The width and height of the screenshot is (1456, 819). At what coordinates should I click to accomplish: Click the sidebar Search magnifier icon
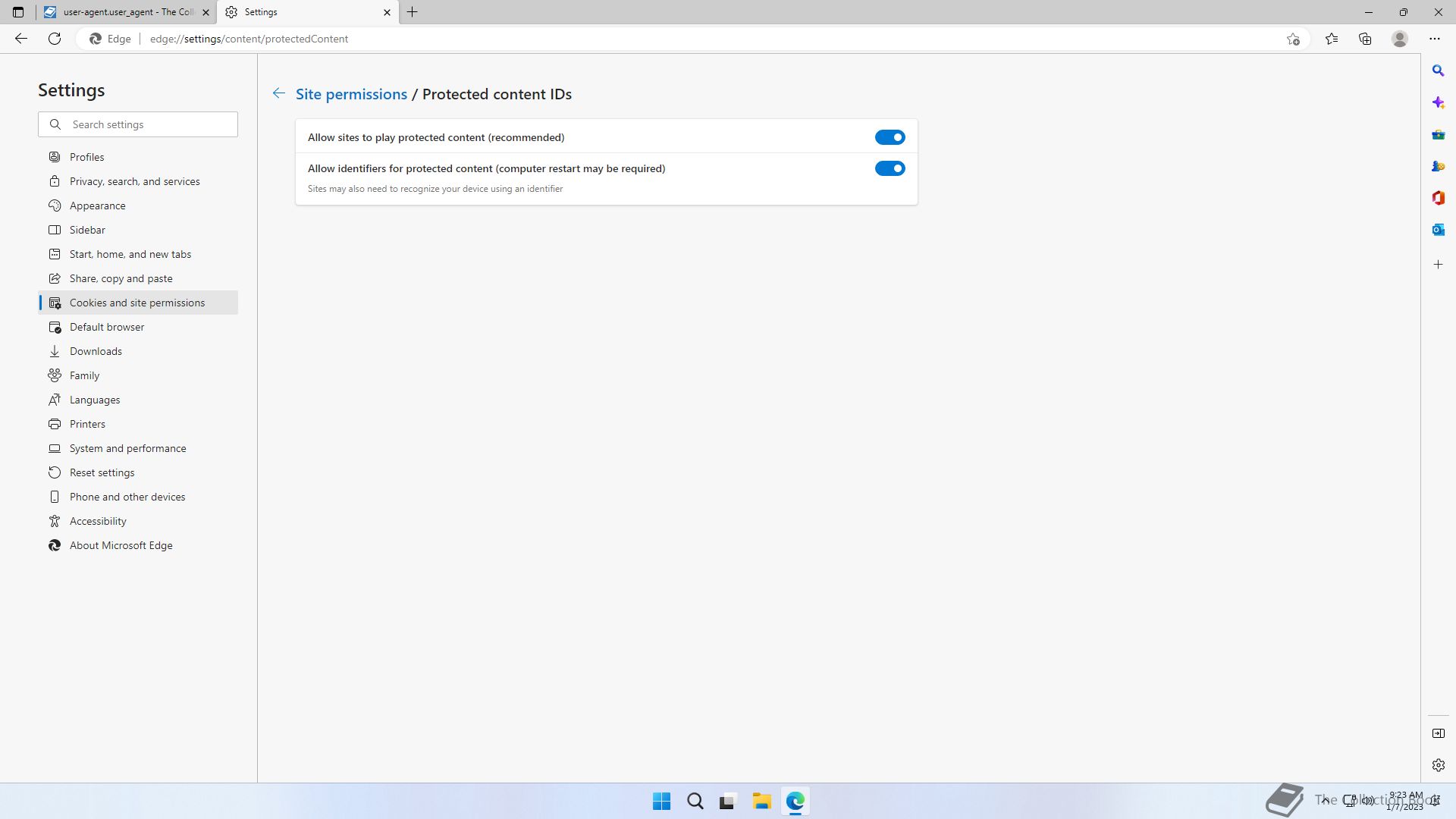[1438, 71]
